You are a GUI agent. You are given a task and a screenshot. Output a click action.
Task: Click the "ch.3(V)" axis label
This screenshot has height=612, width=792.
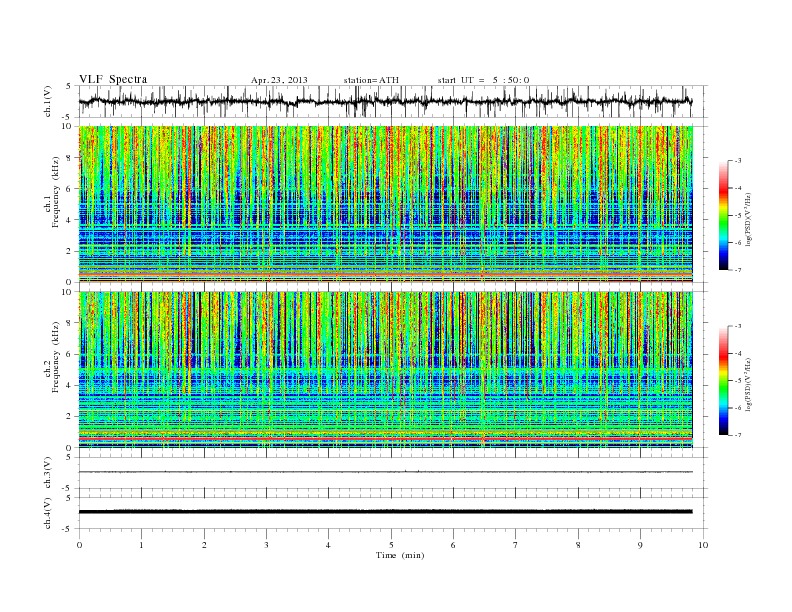tap(48, 472)
